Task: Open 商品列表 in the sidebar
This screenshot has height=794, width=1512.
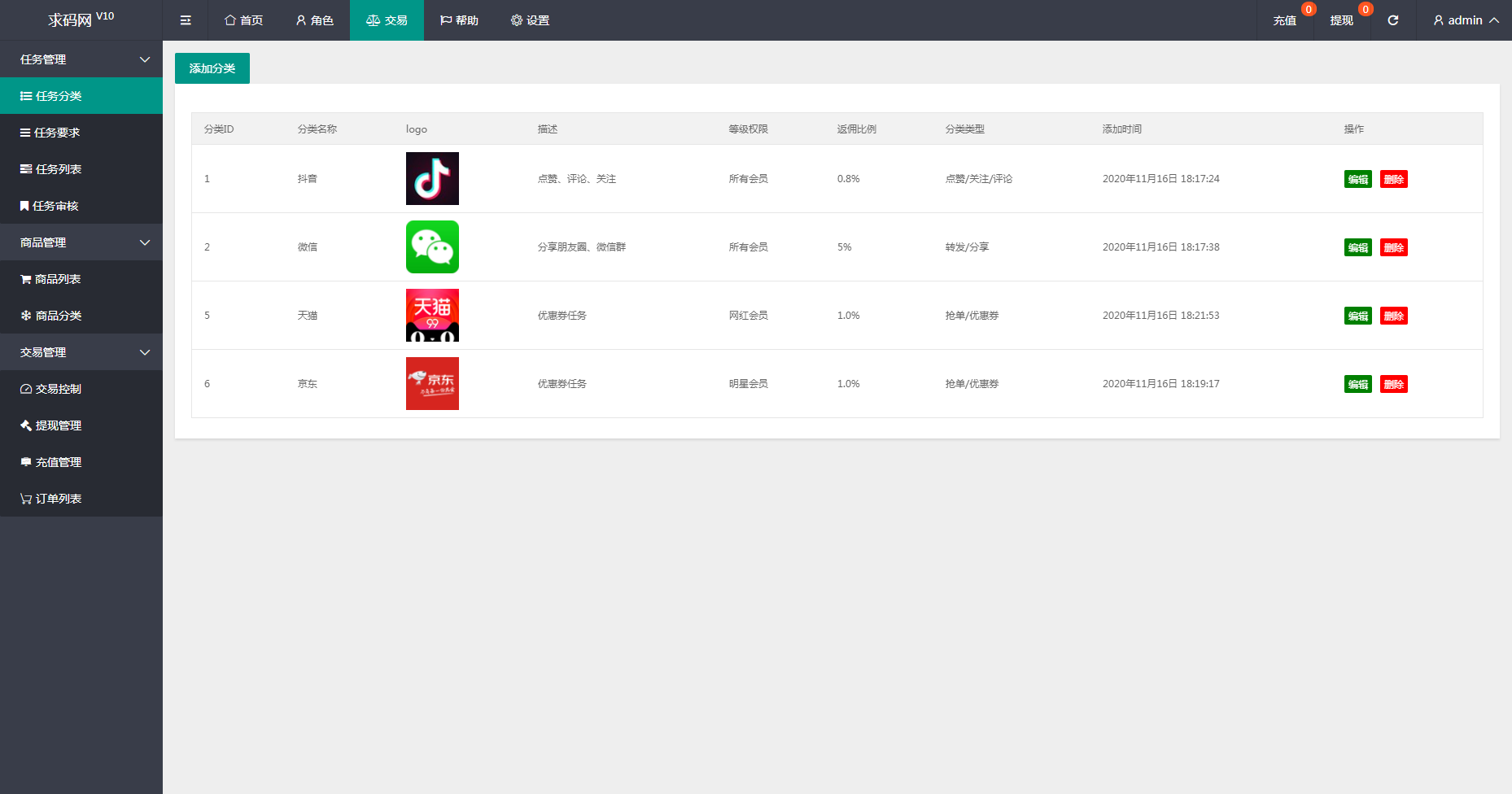Action: (x=81, y=279)
